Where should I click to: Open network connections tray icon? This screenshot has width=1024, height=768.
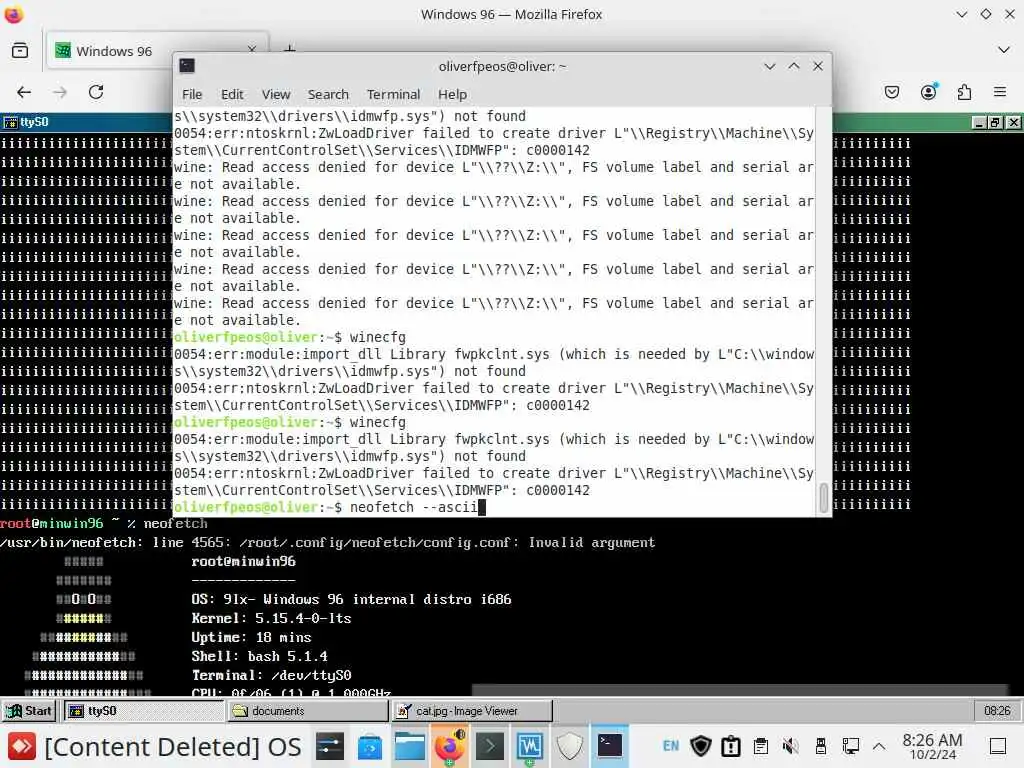850,746
